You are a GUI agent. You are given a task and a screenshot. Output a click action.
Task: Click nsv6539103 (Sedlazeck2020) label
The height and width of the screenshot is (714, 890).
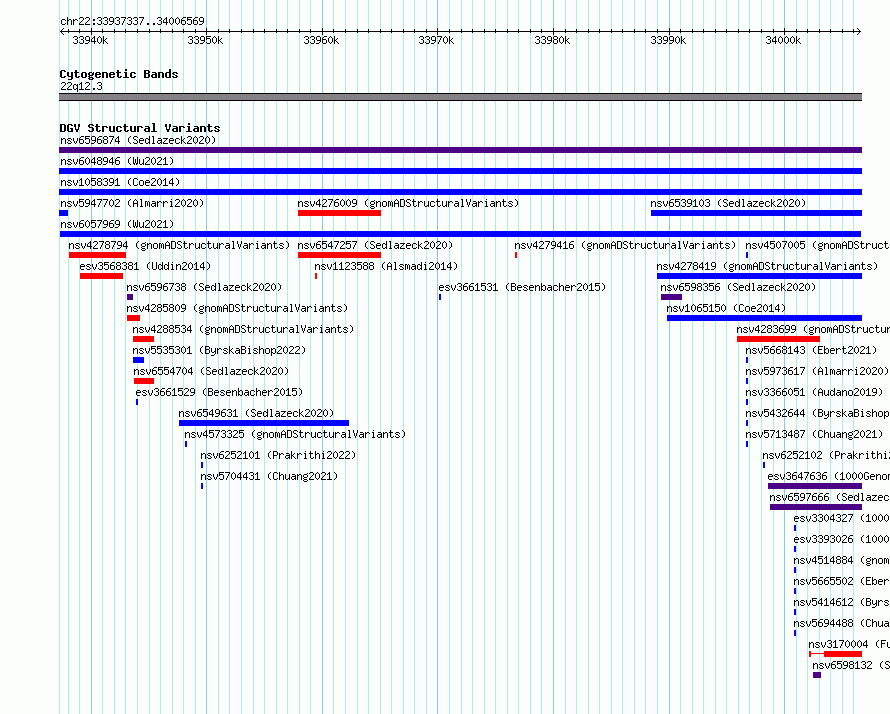click(x=728, y=203)
